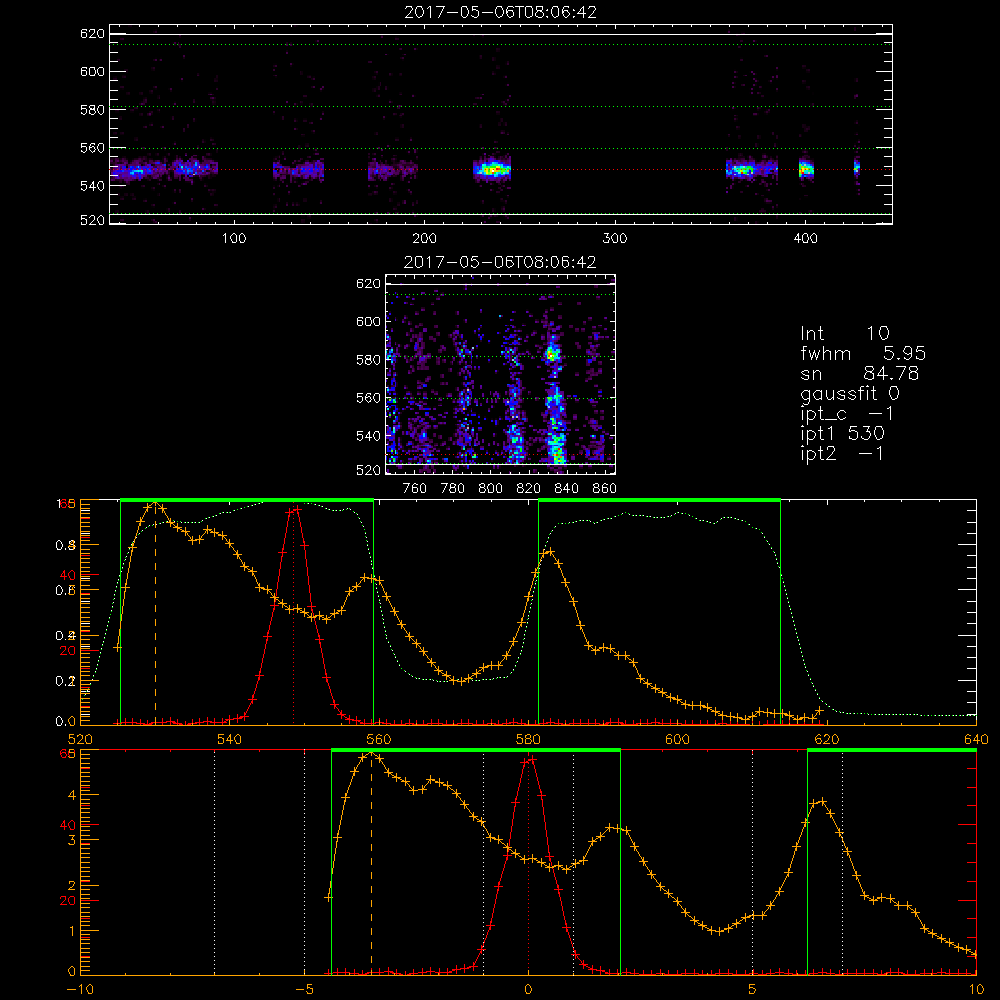Select the 'Int 10' parameter text
Image resolution: width=1000 pixels, height=1000 pixels.
[x=844, y=333]
